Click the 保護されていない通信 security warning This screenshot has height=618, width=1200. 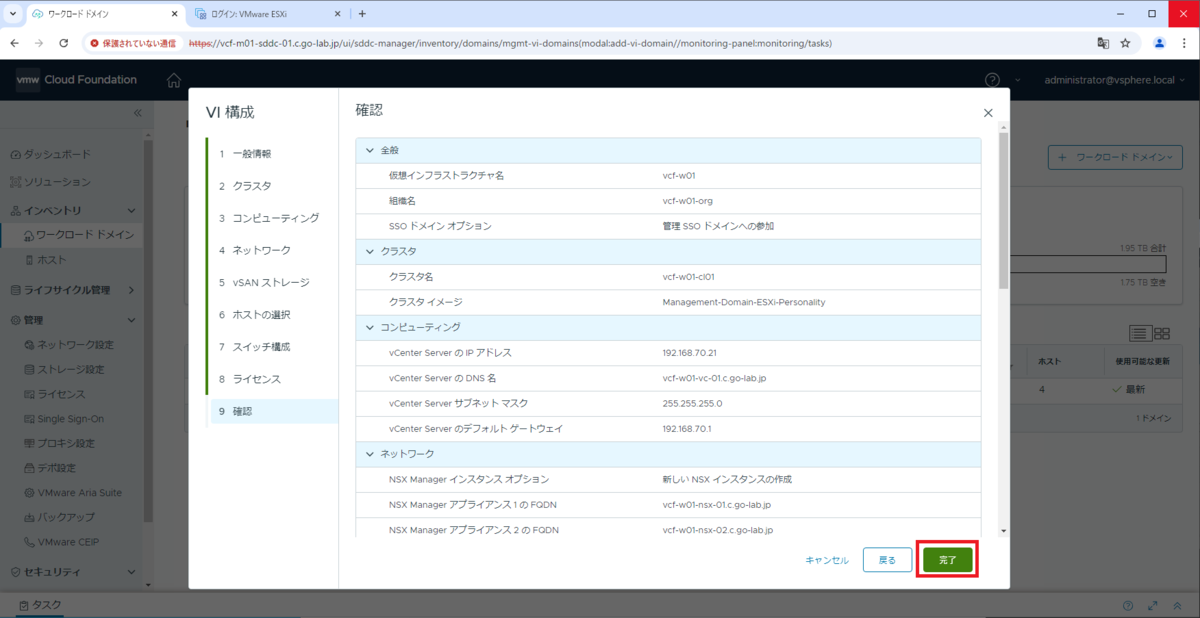coord(133,43)
